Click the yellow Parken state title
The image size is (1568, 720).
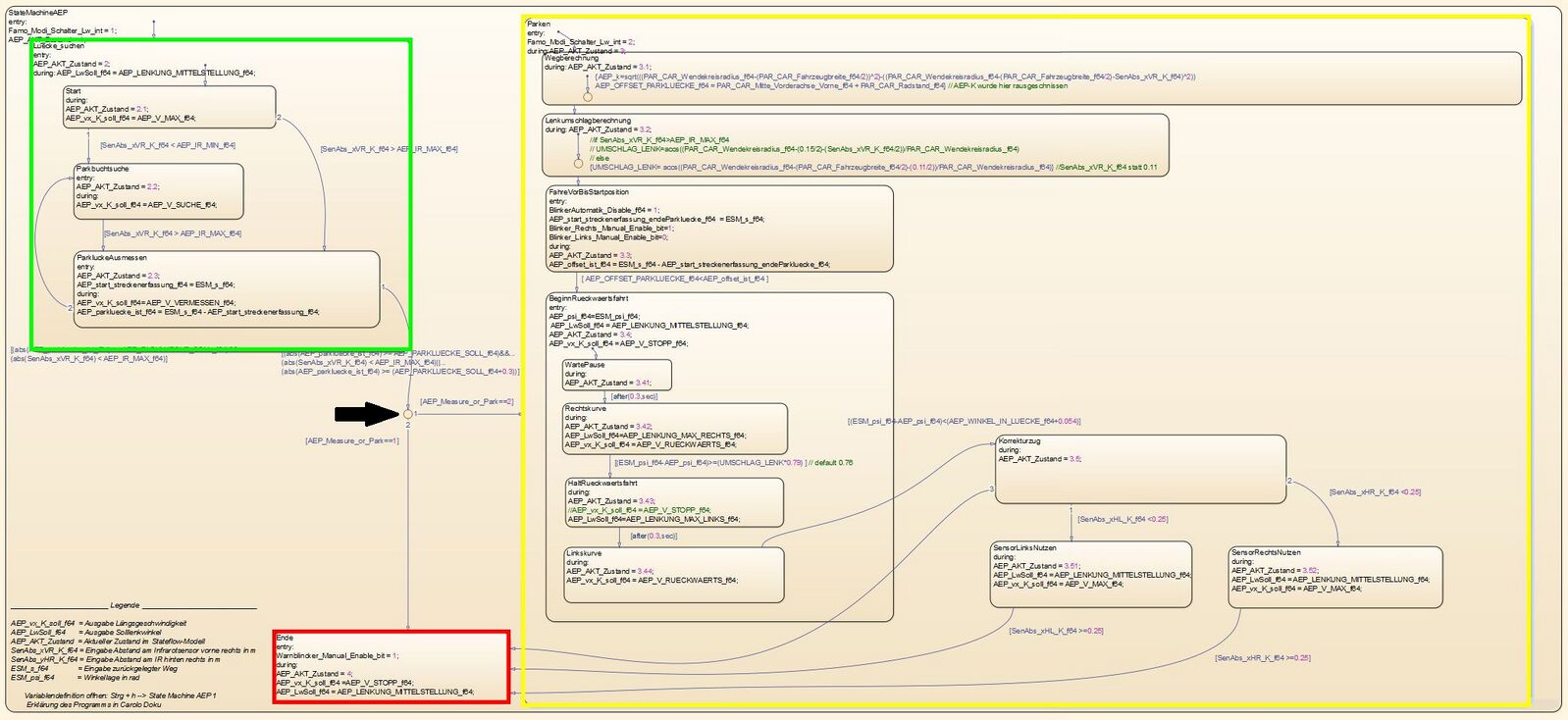539,25
